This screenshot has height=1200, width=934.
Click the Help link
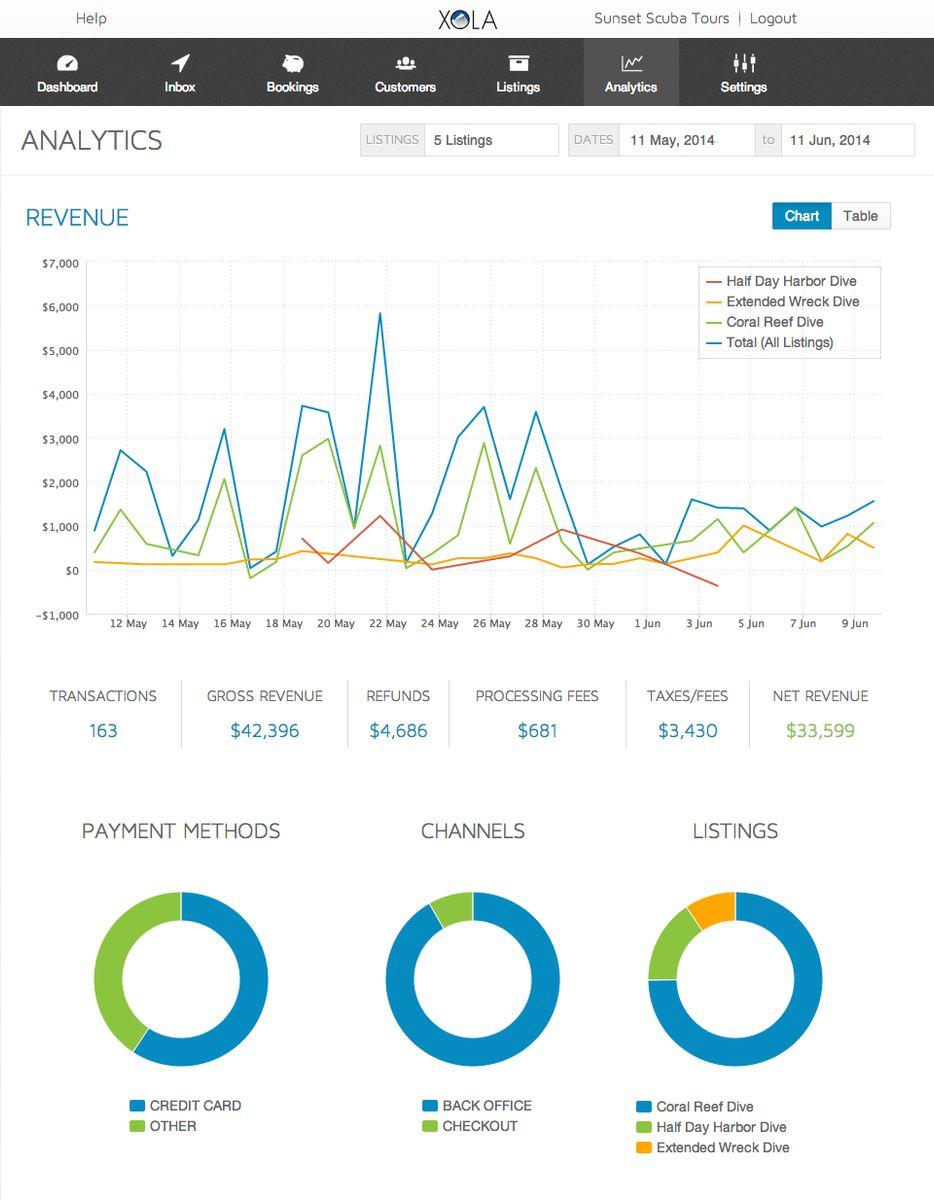click(91, 18)
